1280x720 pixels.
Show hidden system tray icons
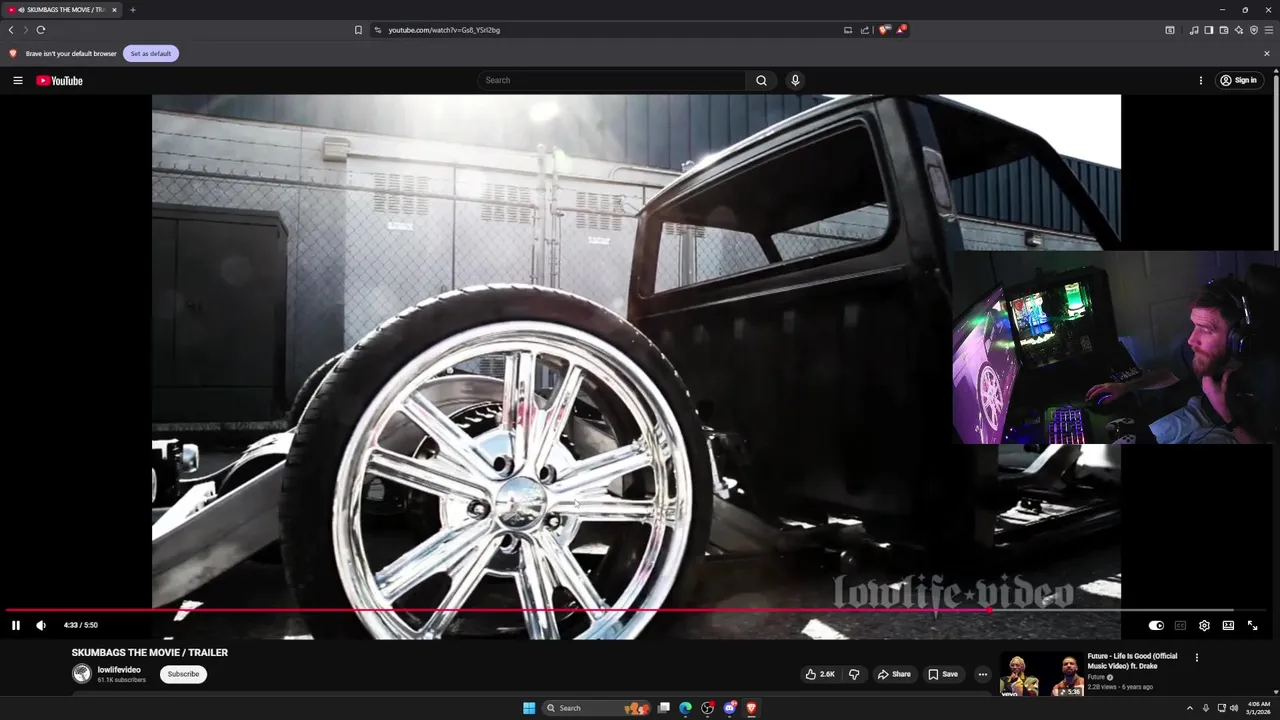(1189, 708)
